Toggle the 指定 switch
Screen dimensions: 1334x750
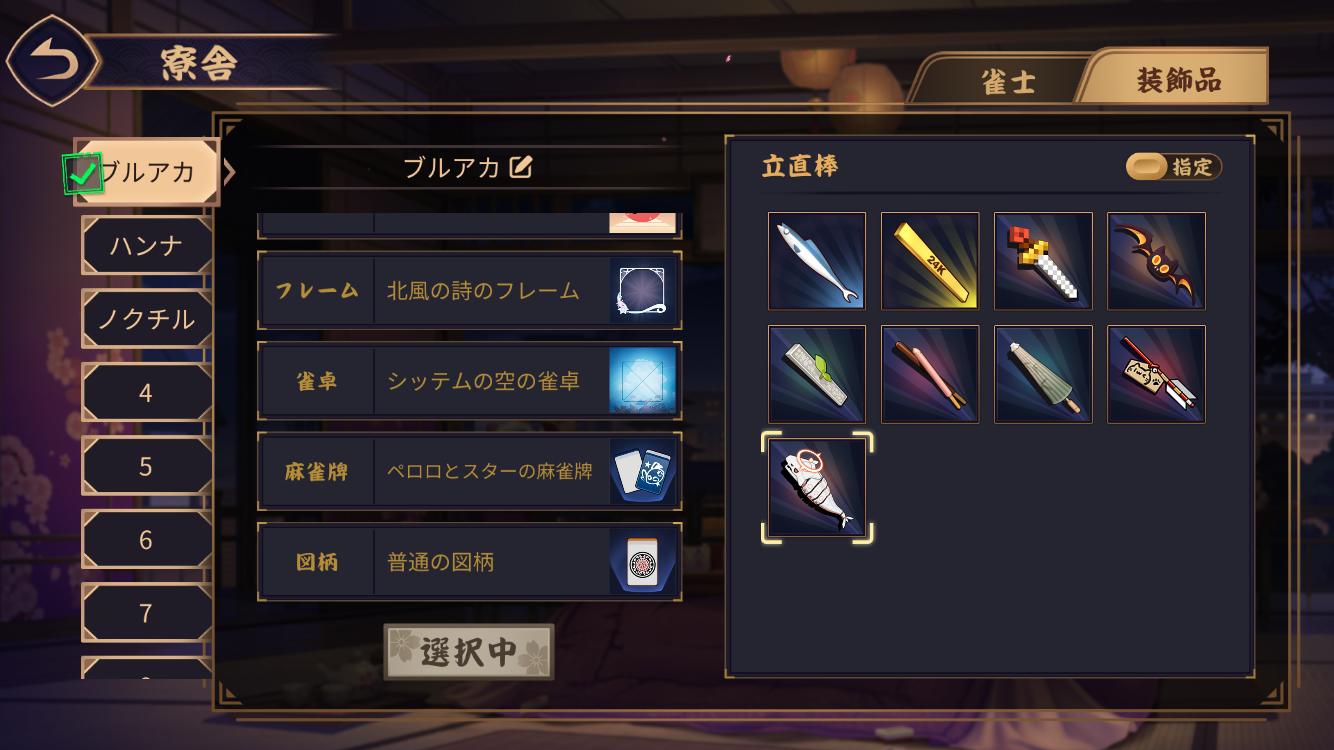point(1174,167)
